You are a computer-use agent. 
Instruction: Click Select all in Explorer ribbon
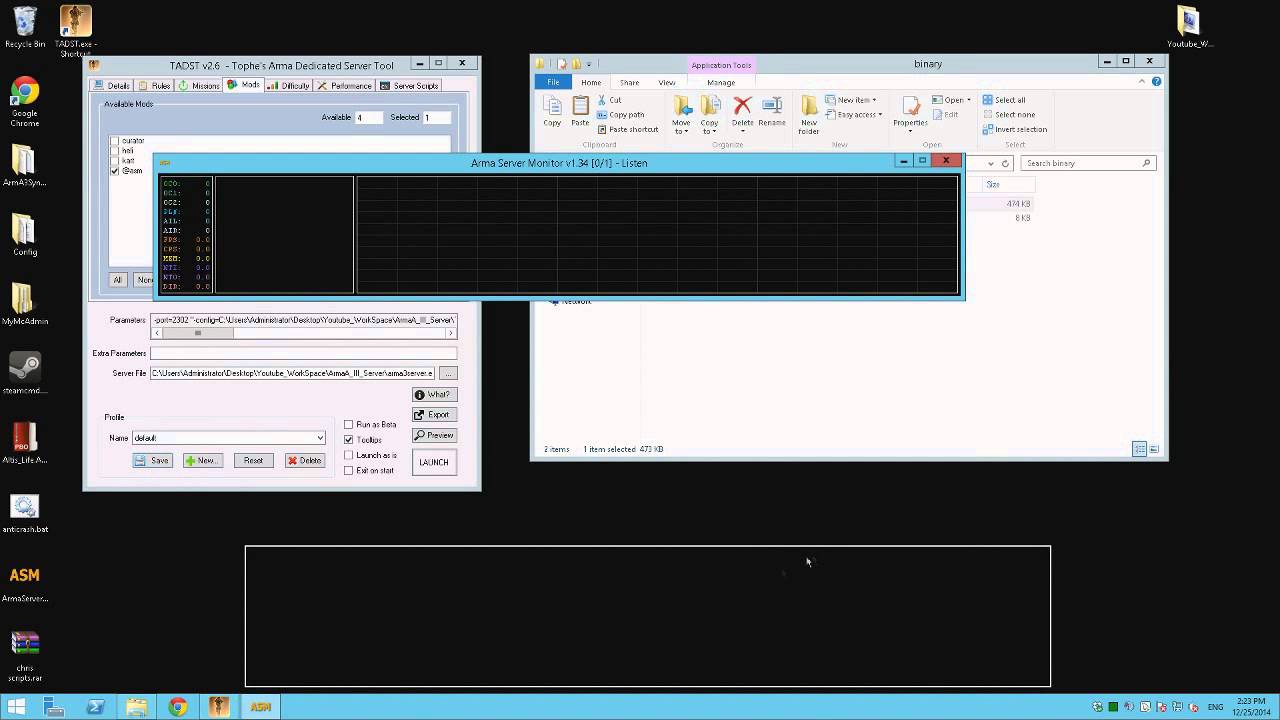click(x=1003, y=100)
